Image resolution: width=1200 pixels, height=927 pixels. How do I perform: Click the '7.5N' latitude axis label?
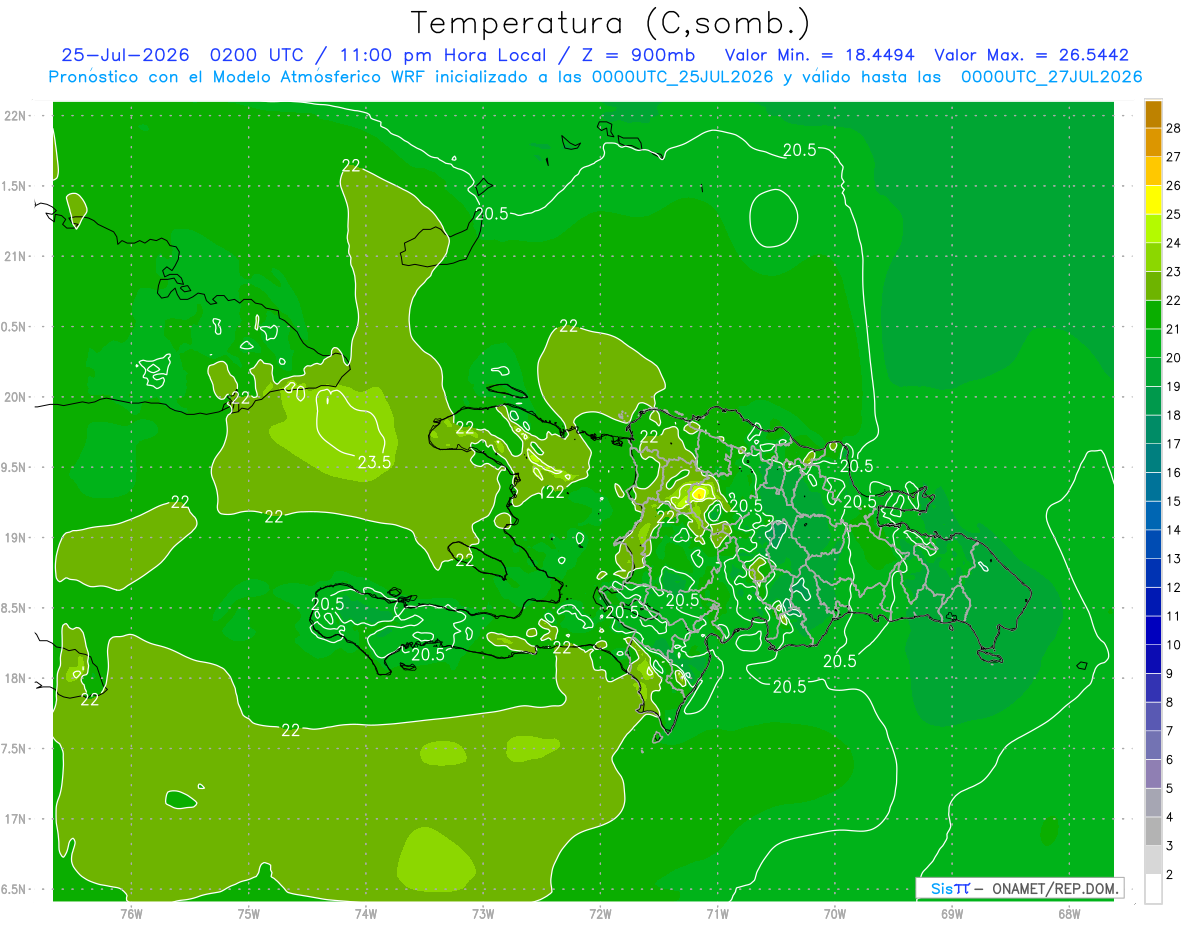pyautogui.click(x=14, y=748)
